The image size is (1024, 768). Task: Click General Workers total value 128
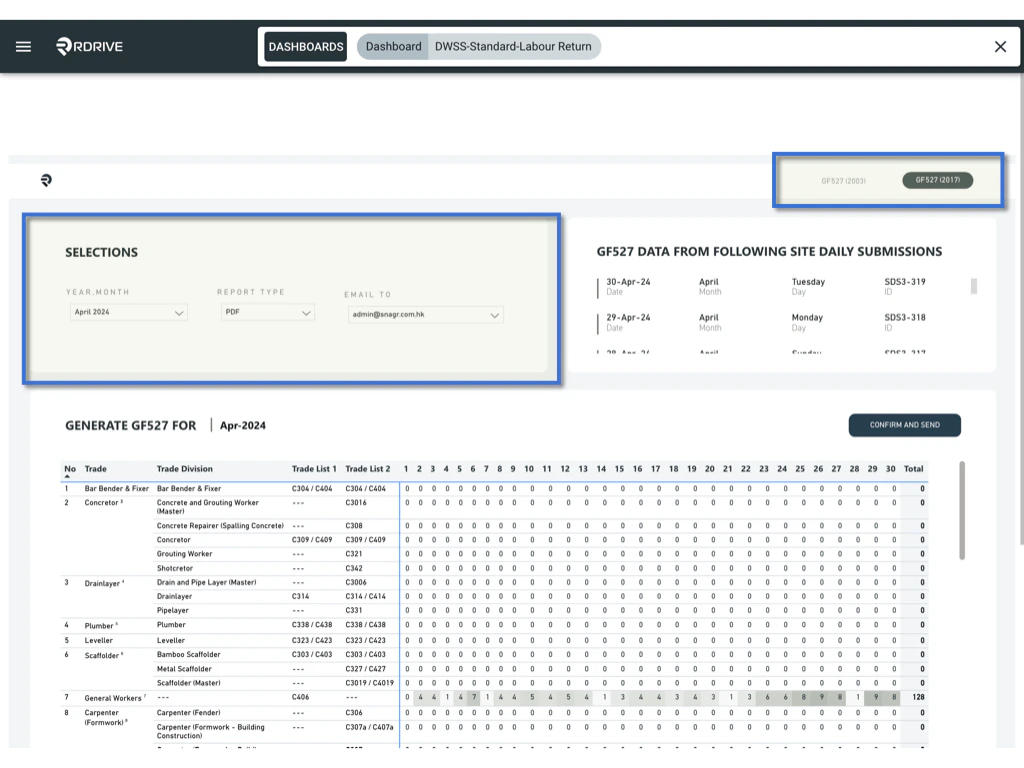[x=918, y=697]
